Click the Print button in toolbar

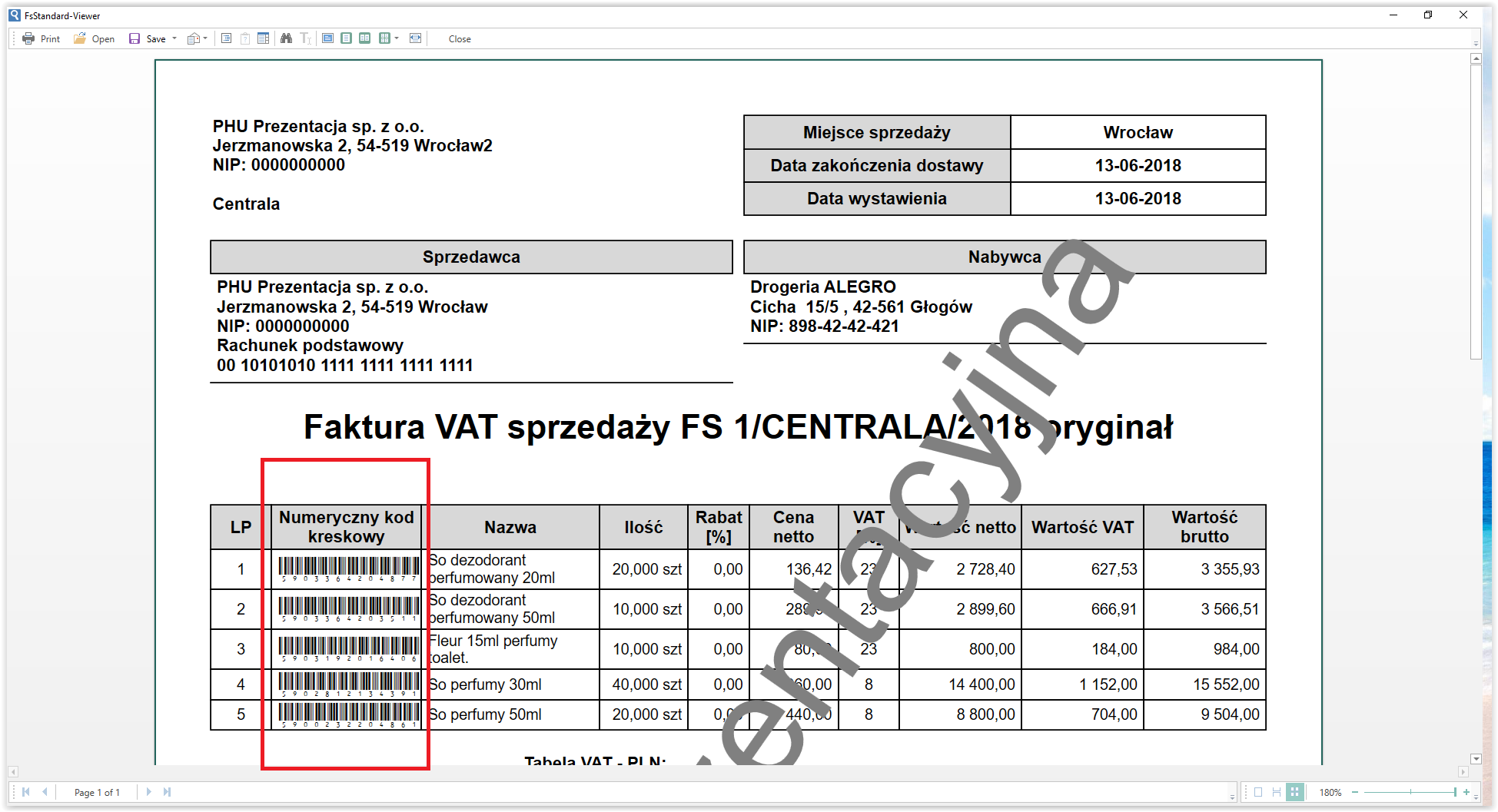tap(41, 38)
